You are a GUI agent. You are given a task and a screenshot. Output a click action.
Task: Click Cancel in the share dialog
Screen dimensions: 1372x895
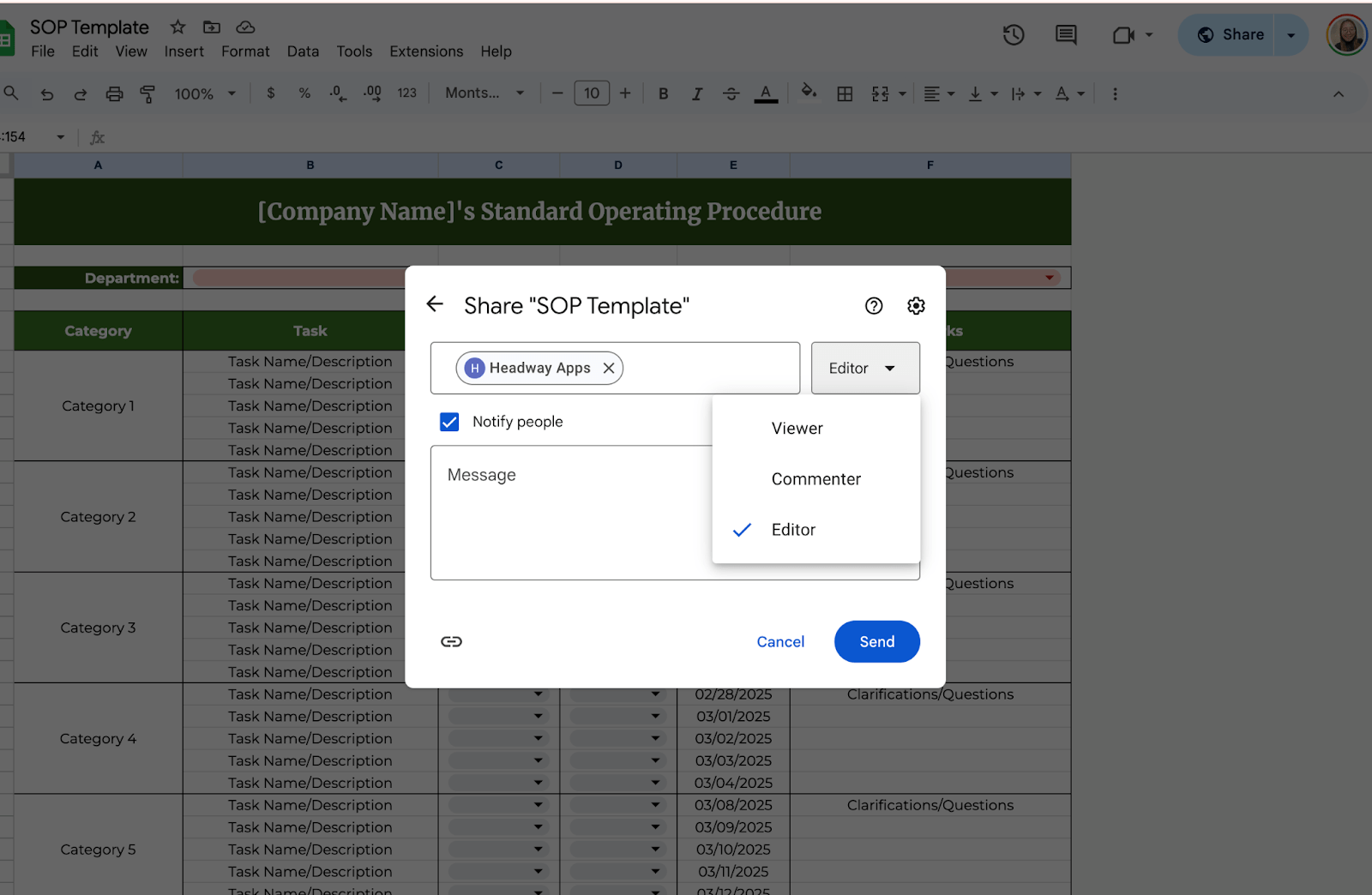779,642
